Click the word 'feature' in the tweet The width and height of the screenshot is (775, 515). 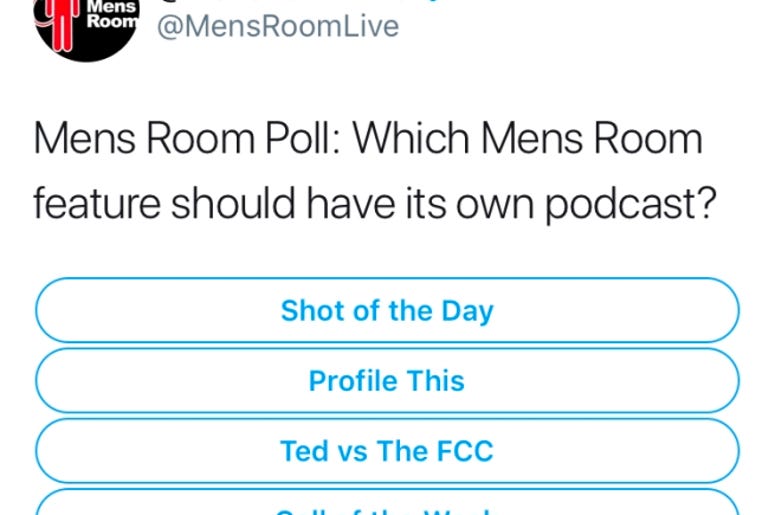coord(97,204)
